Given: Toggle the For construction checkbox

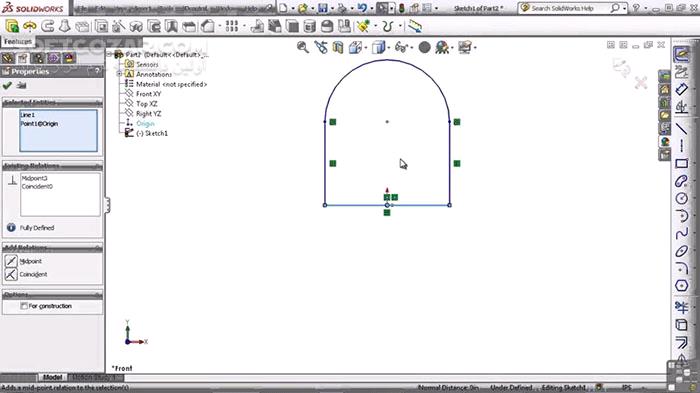Looking at the screenshot, I should click(24, 306).
